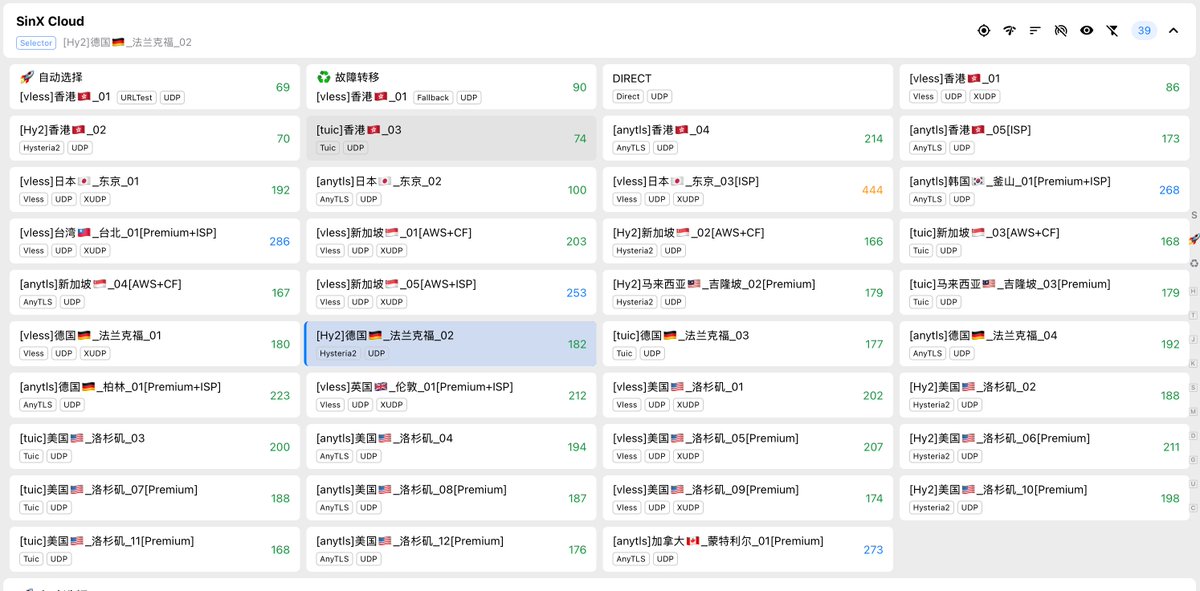
Task: Click the crossed-out signal icon in header
Action: [x=1061, y=31]
